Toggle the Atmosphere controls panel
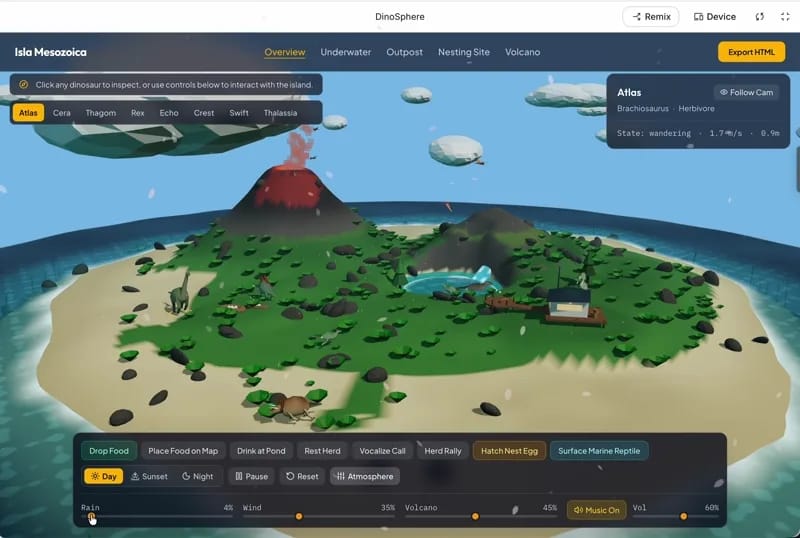Viewport: 800px width, 538px height. [365, 476]
